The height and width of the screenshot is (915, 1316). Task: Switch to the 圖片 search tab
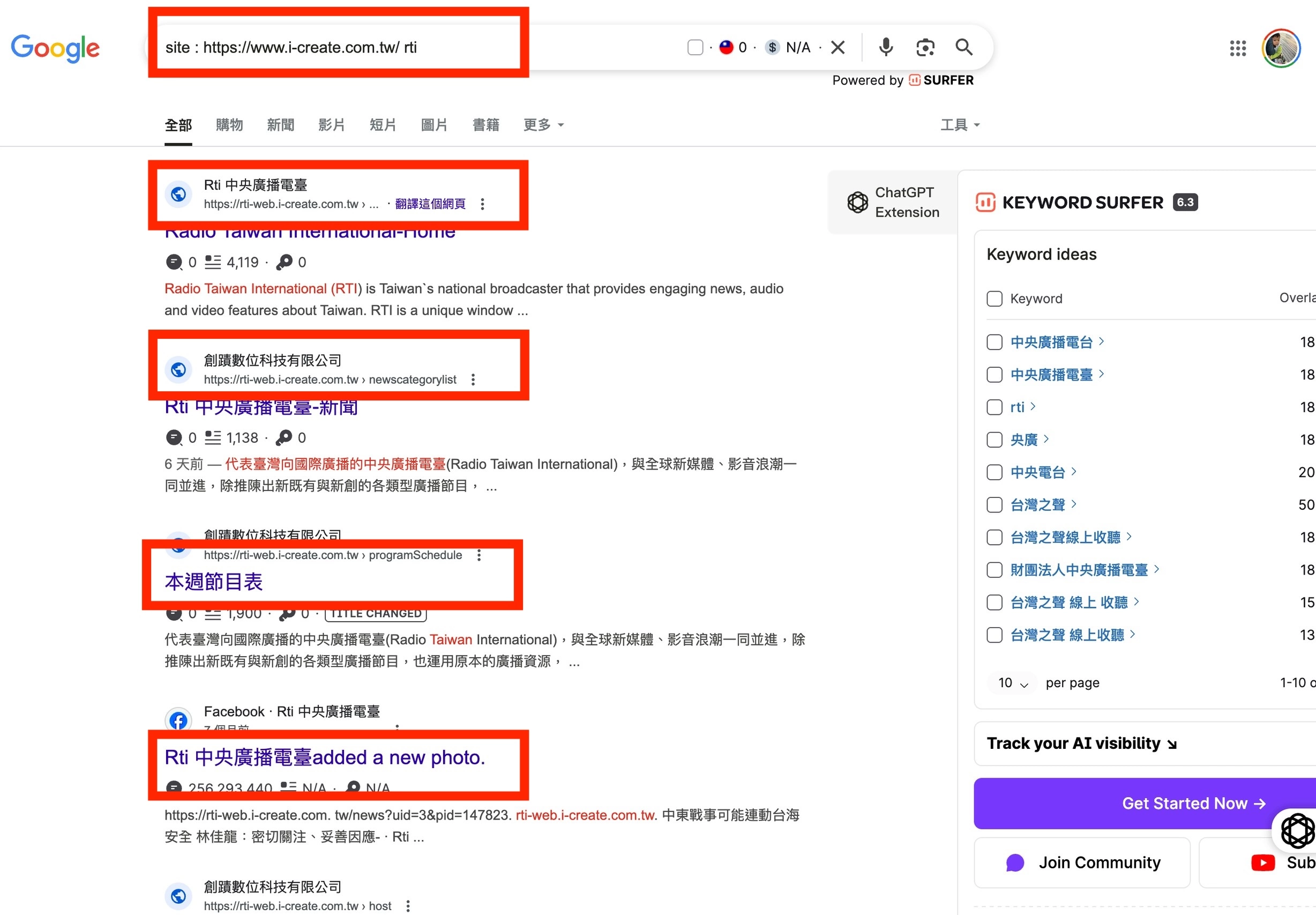point(433,125)
